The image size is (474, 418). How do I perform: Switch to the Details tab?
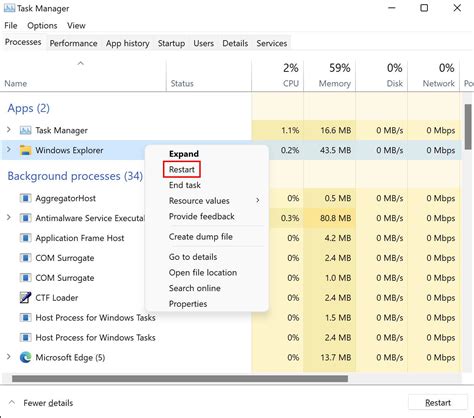point(235,43)
